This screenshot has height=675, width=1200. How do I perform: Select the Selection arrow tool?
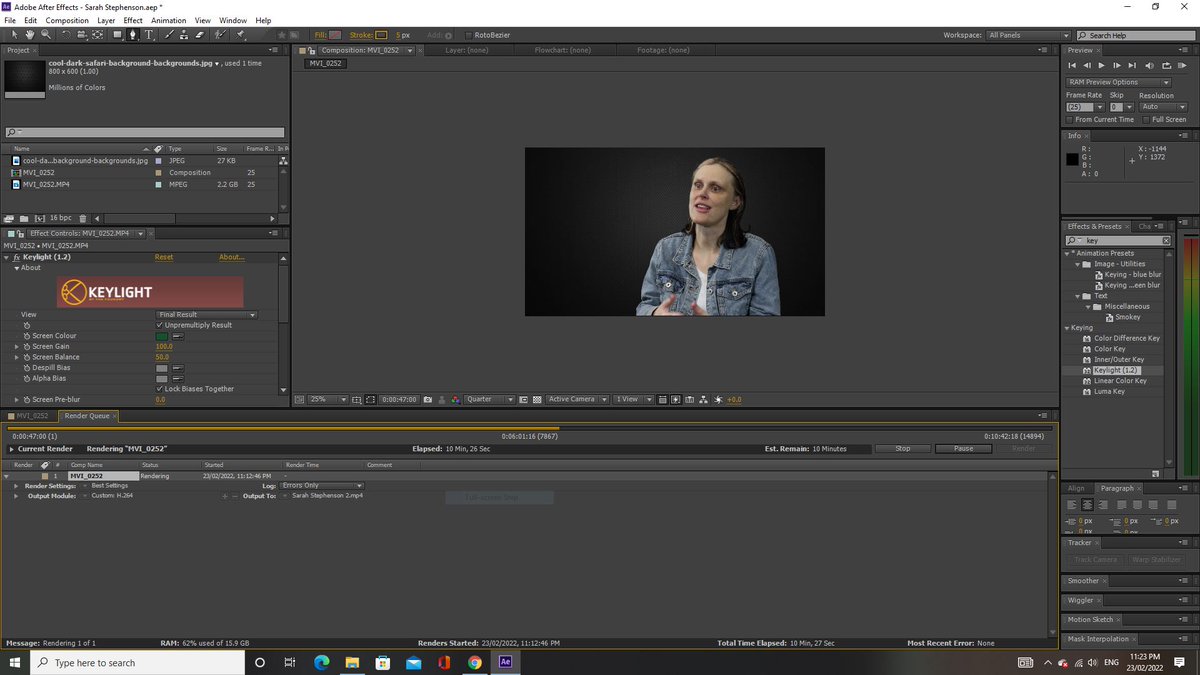coord(15,34)
